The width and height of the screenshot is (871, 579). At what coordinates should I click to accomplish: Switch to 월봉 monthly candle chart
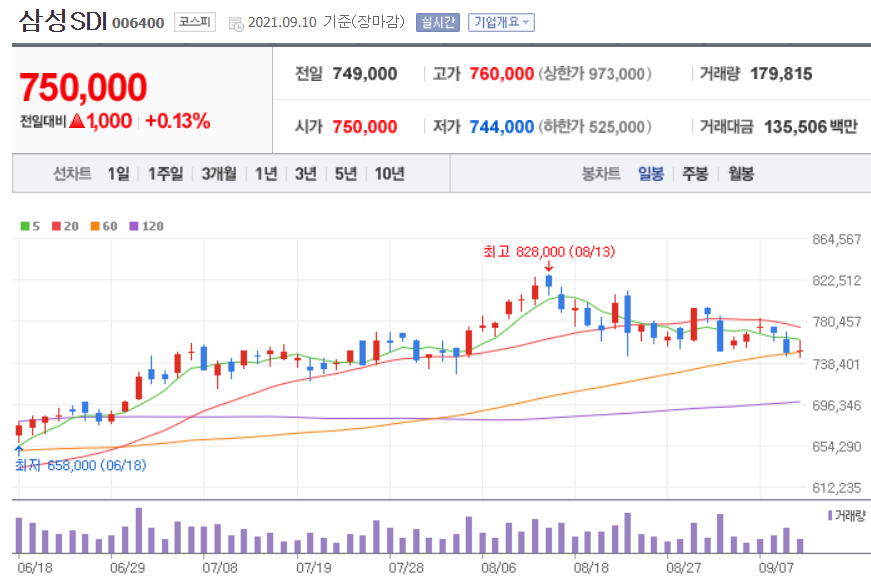point(740,174)
